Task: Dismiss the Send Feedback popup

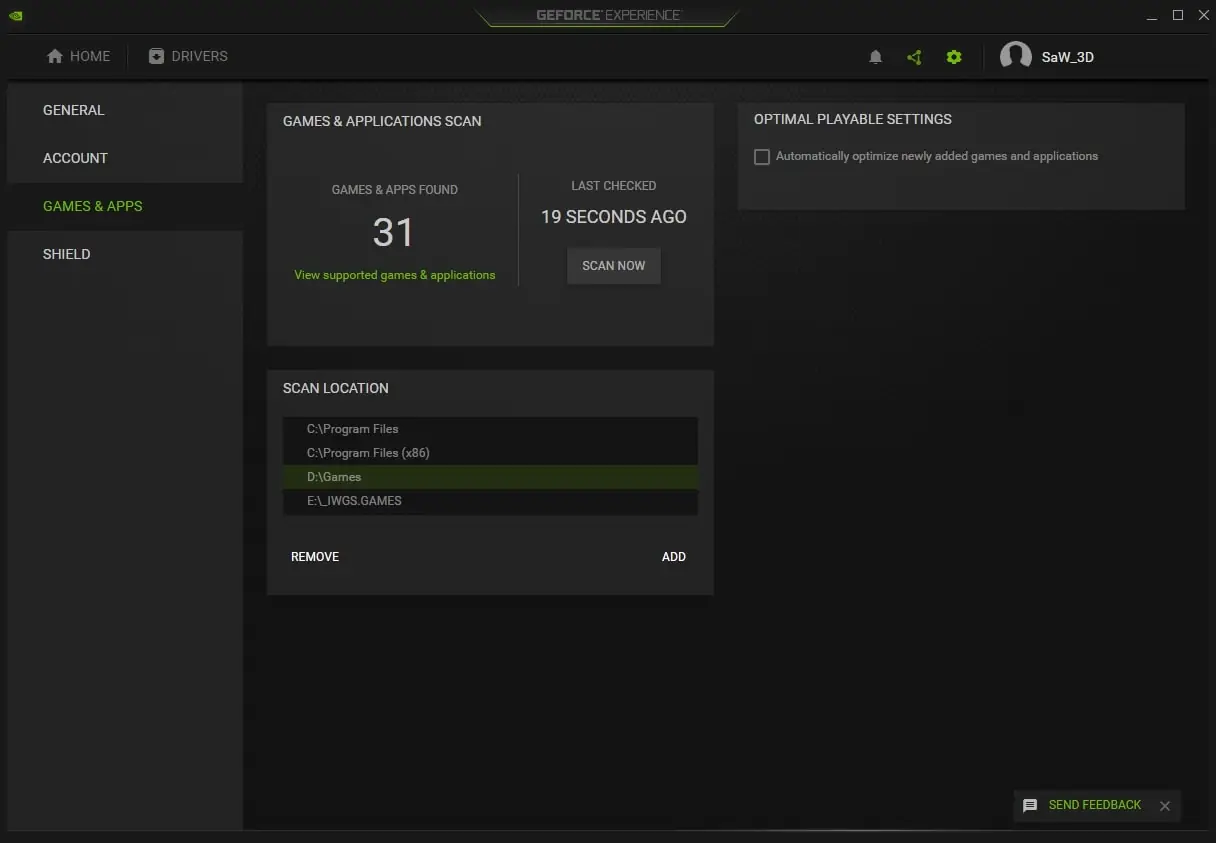Action: coord(1165,805)
